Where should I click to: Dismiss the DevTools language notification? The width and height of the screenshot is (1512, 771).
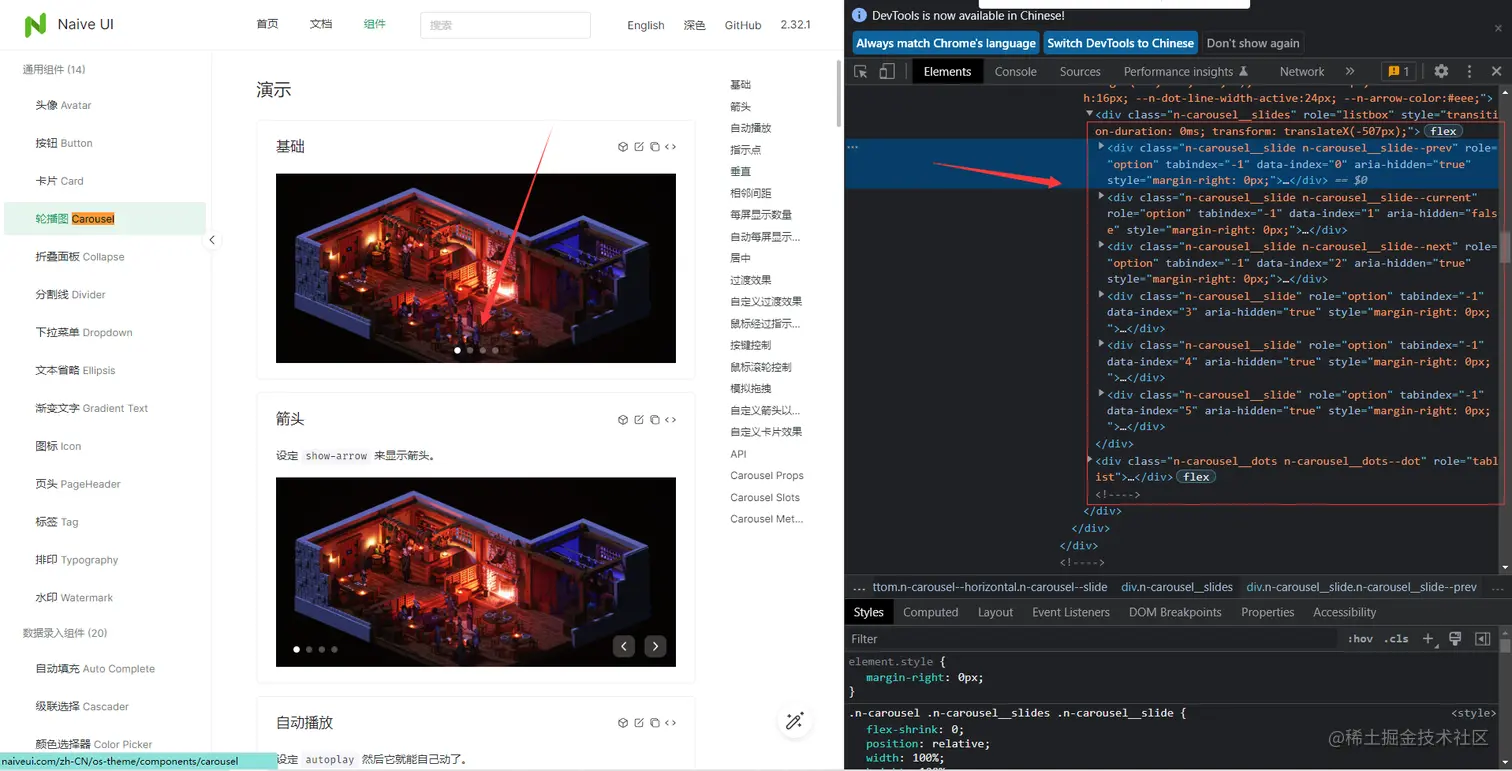(x=1498, y=28)
